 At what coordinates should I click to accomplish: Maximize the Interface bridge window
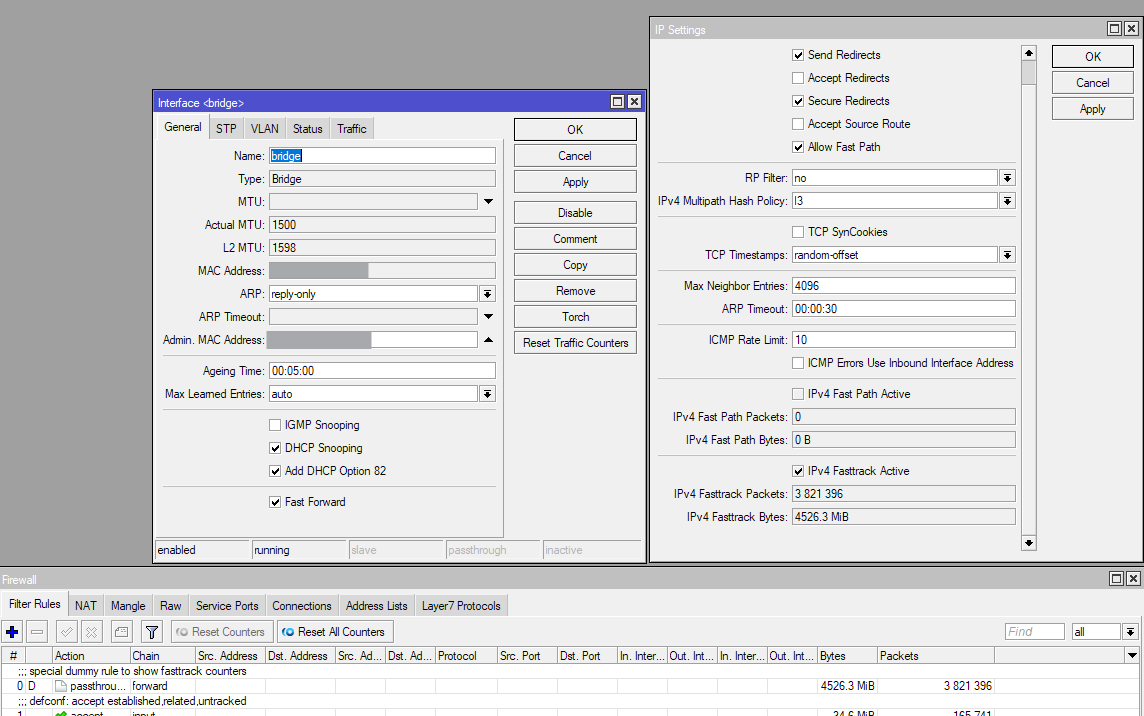pos(617,101)
